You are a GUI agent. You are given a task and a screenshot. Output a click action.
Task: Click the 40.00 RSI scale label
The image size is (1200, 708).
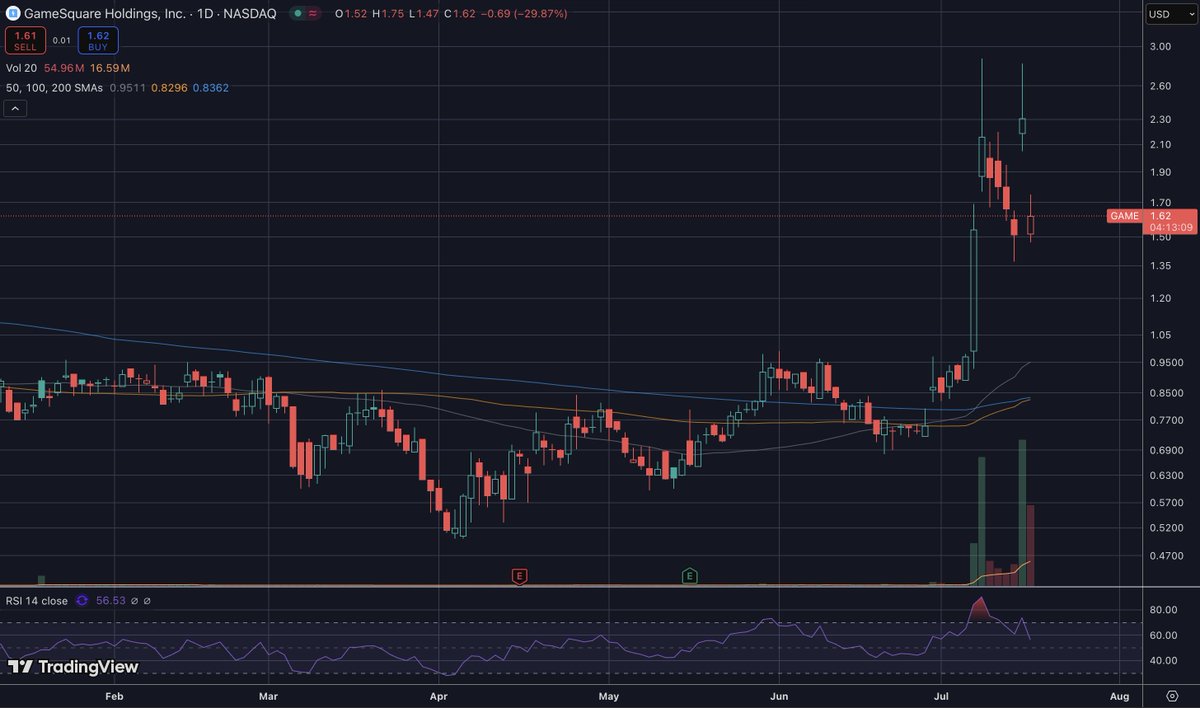(1161, 661)
